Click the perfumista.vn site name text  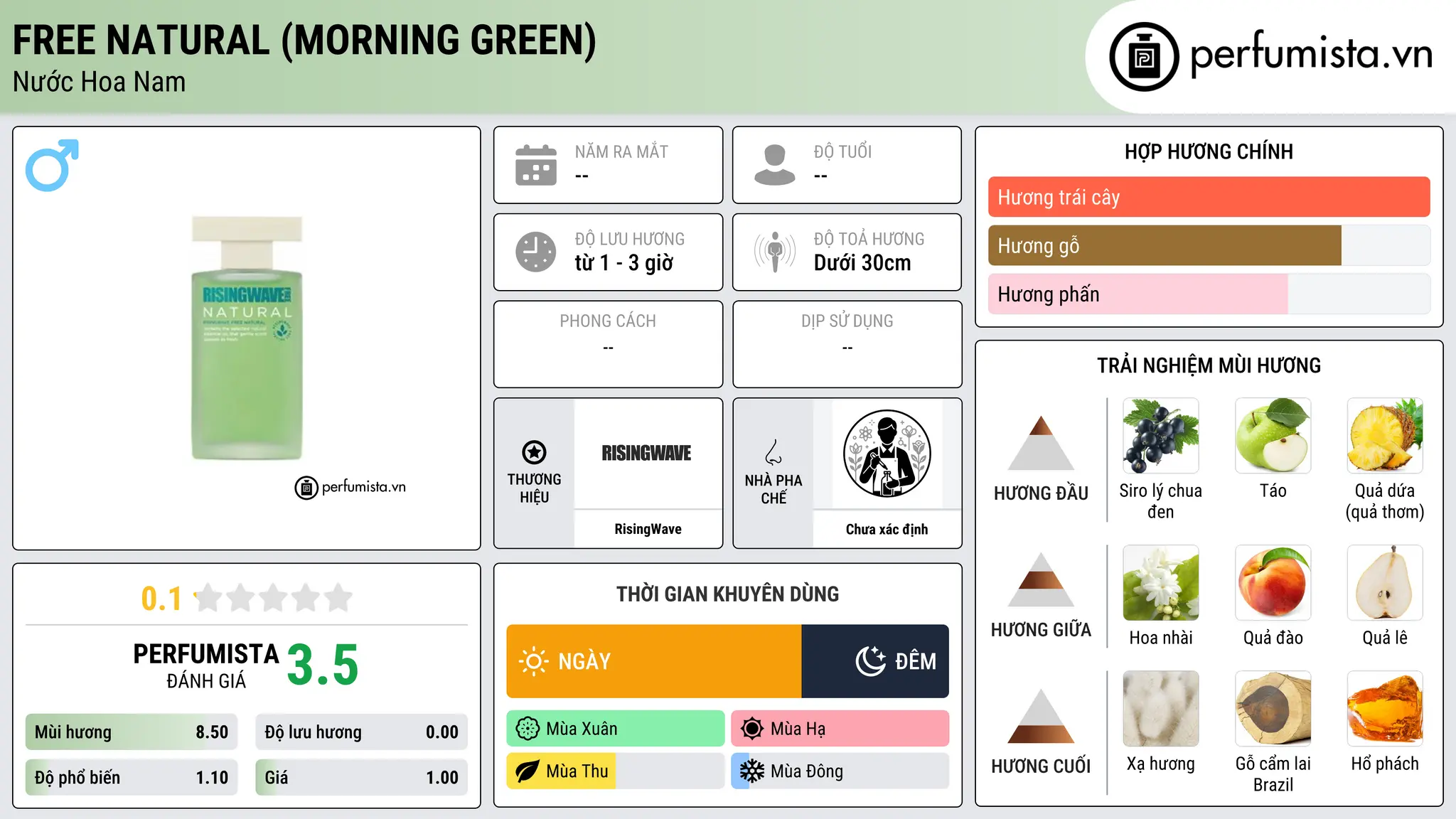click(x=1311, y=54)
